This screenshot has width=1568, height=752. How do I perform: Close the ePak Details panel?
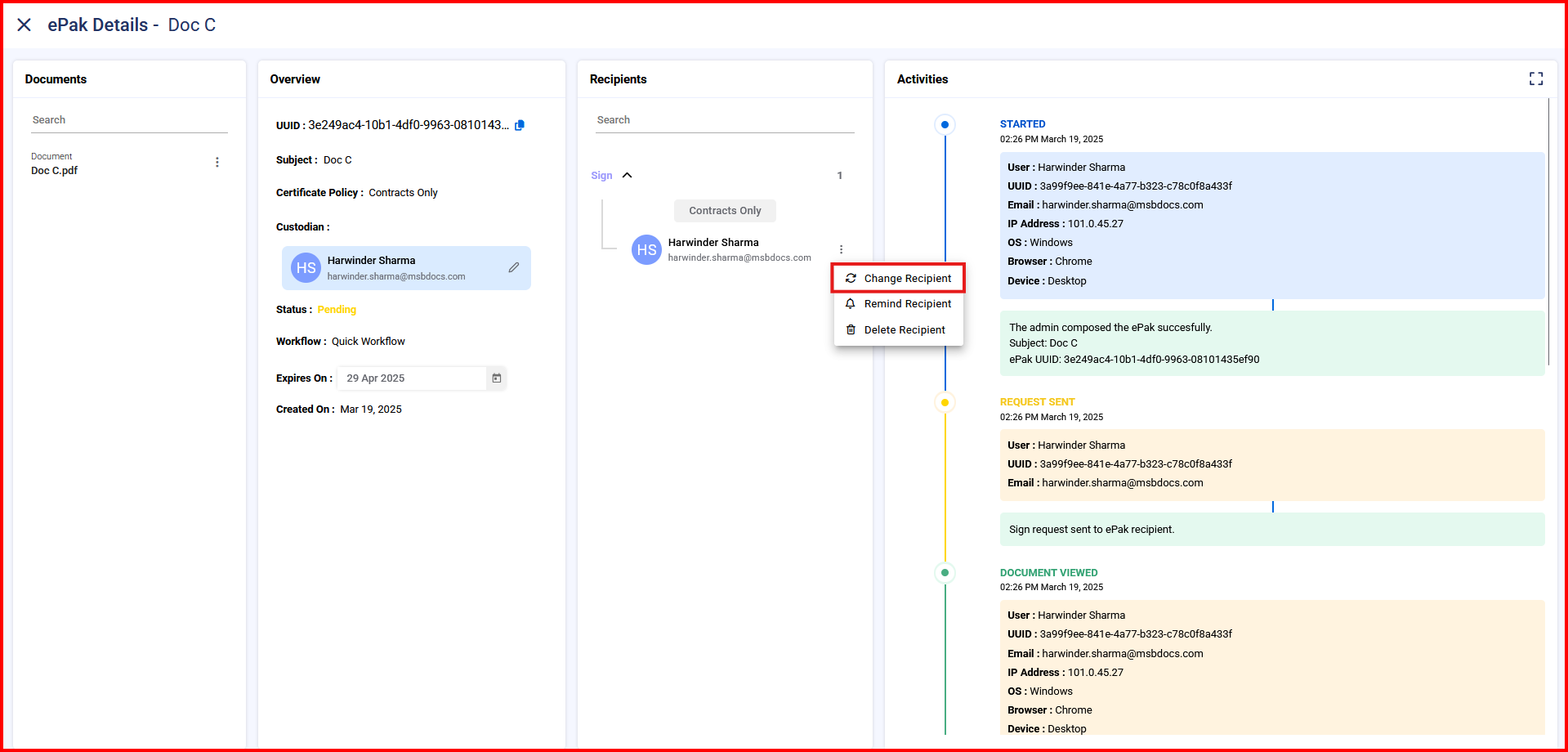[25, 25]
